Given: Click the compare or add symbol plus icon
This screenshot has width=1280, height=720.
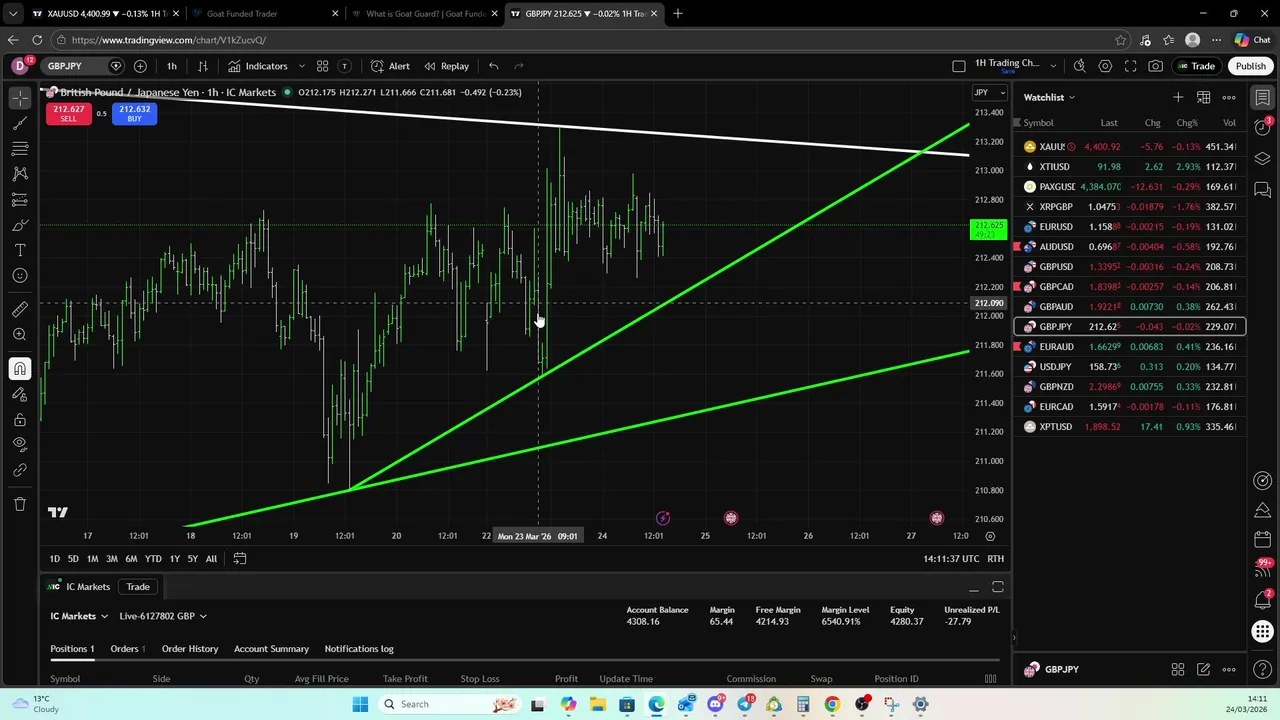Looking at the screenshot, I should 140,66.
